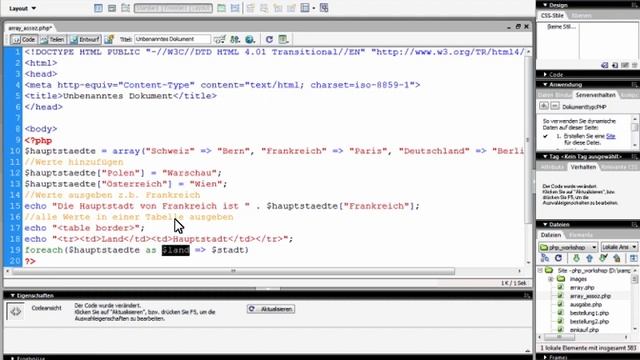640x360 pixels.
Task: Click the Get files green down arrow
Action: [x=576, y=258]
